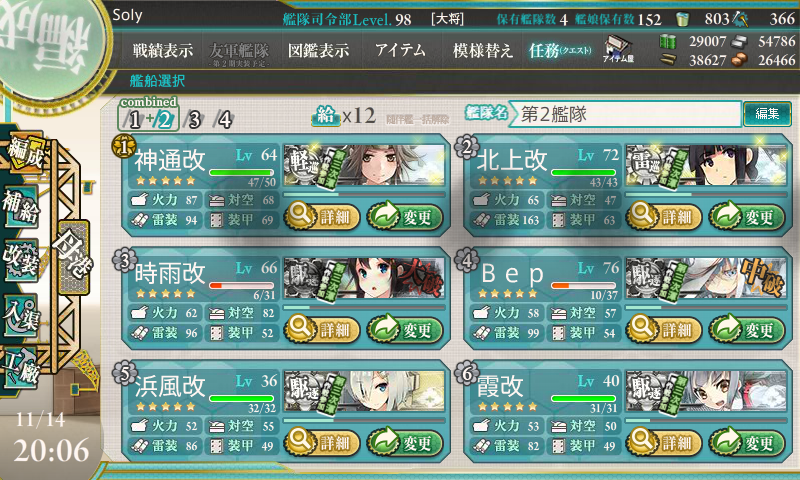Open the アイテム屋 item shop icon
The image size is (800, 480).
click(618, 49)
